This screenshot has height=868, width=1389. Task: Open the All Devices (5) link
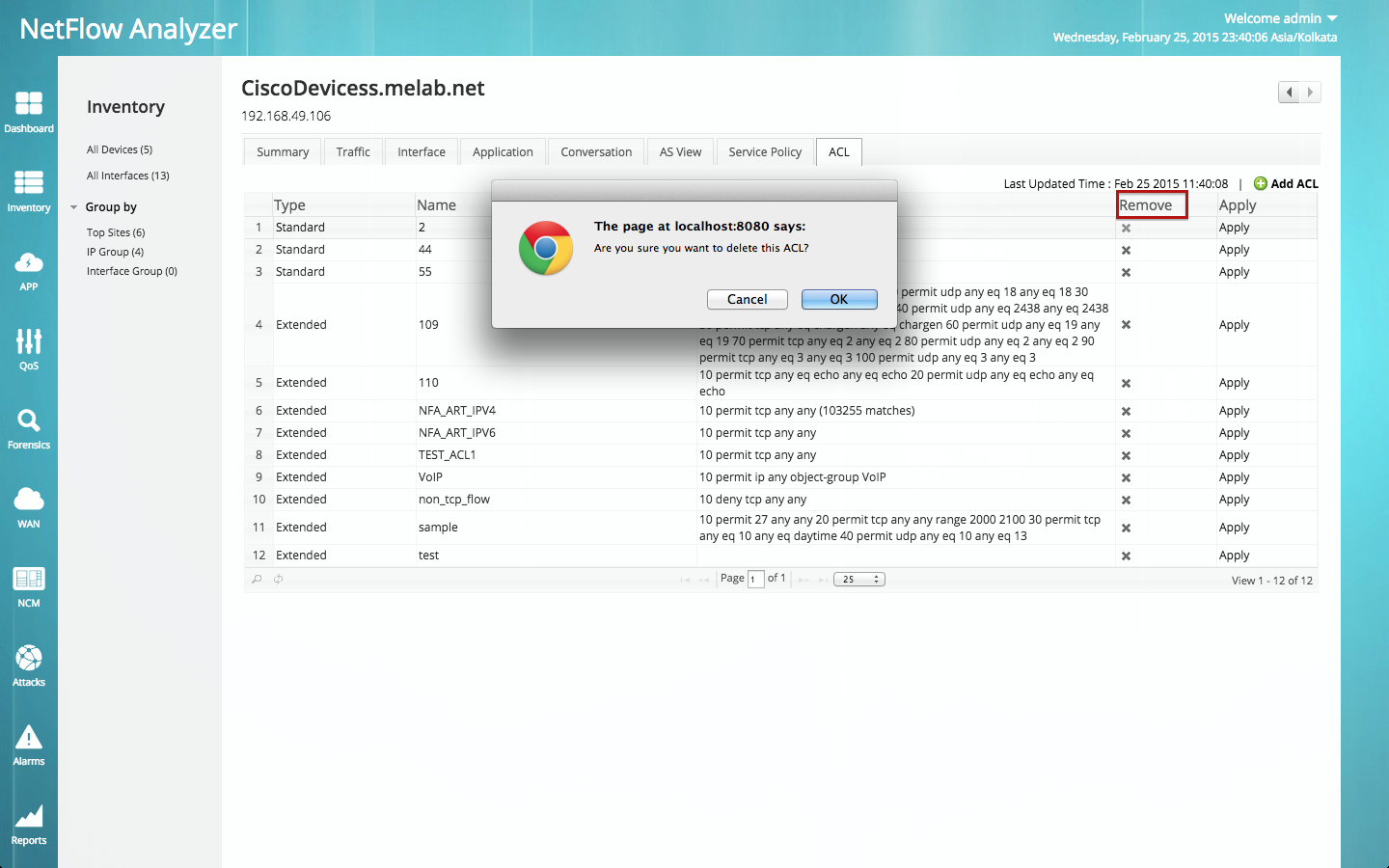click(120, 150)
